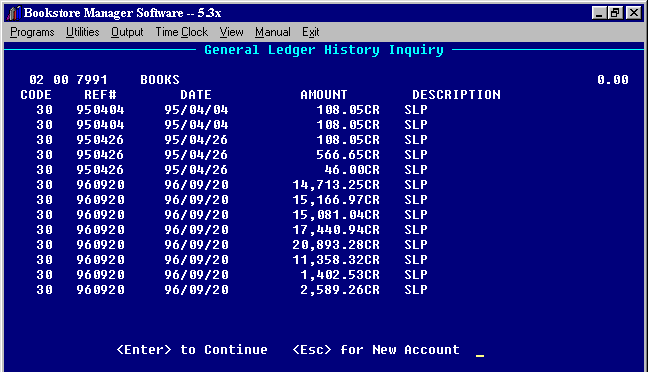Click the 15,081.04CR amount

point(336,215)
